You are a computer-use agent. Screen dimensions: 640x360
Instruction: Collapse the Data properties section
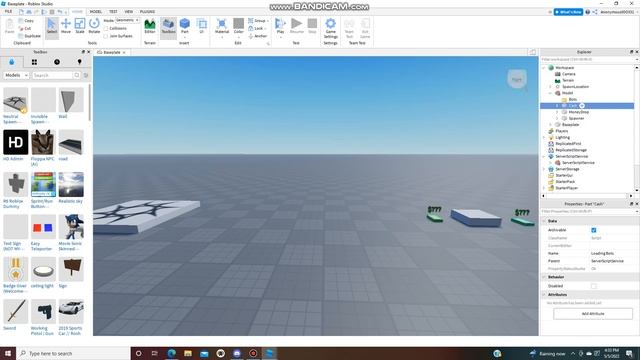click(544, 221)
